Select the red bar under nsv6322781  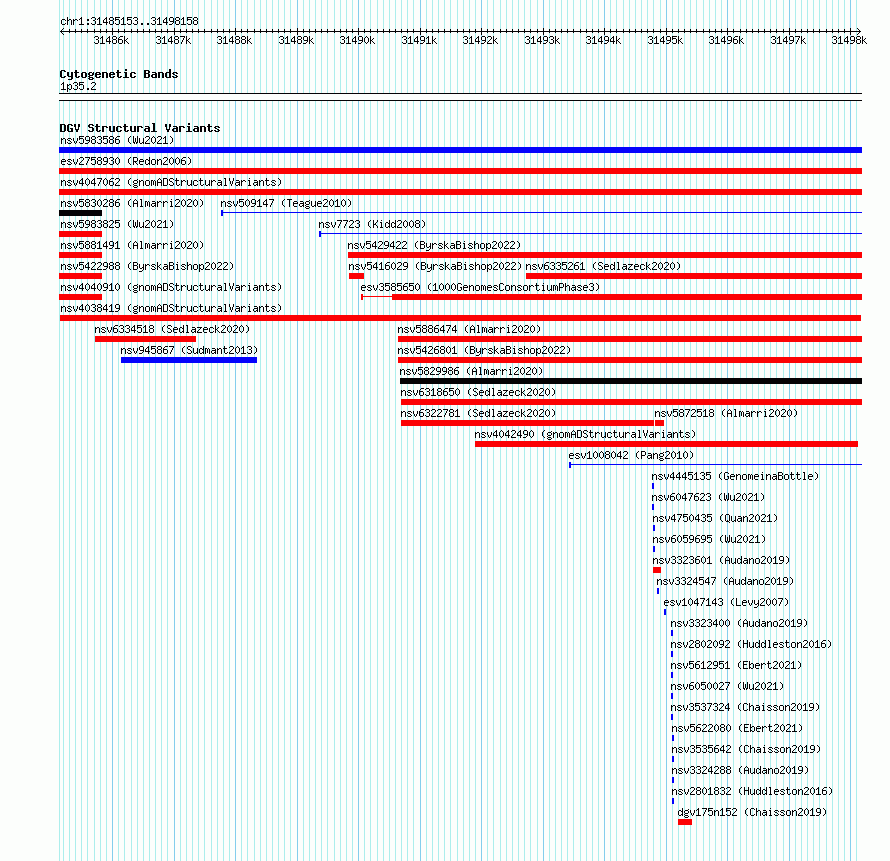(x=527, y=423)
